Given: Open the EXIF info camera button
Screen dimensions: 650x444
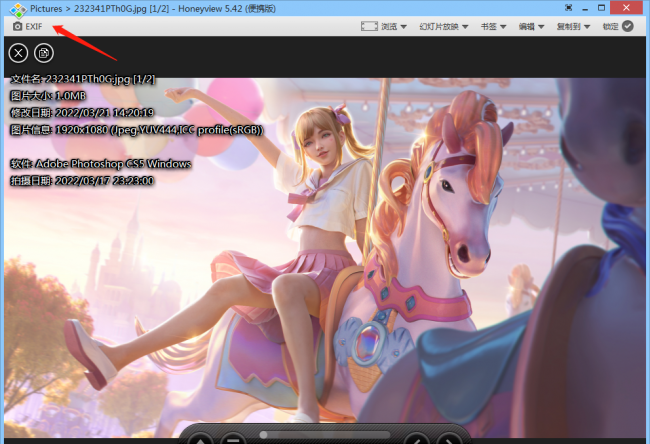Looking at the screenshot, I should [x=27, y=27].
